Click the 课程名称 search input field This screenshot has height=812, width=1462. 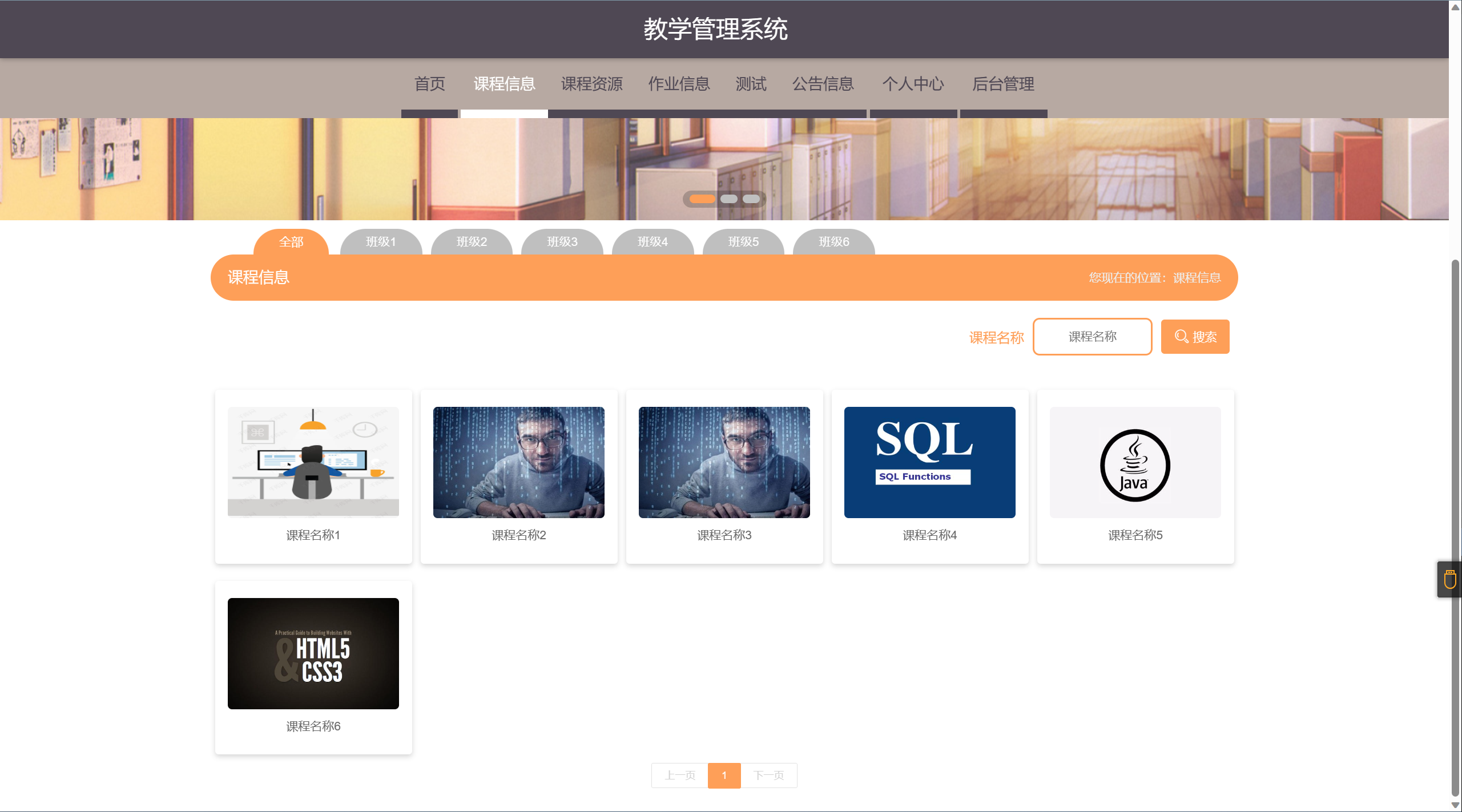(x=1092, y=337)
